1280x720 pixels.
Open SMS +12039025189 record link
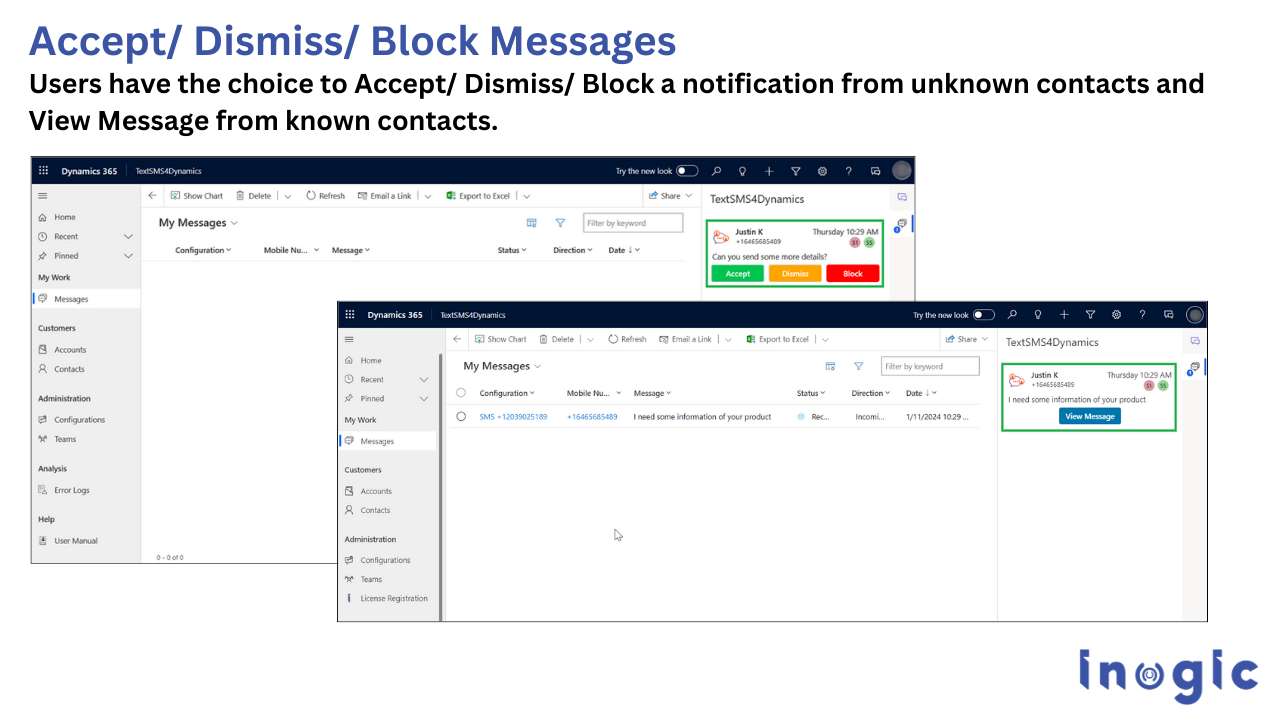pos(513,416)
